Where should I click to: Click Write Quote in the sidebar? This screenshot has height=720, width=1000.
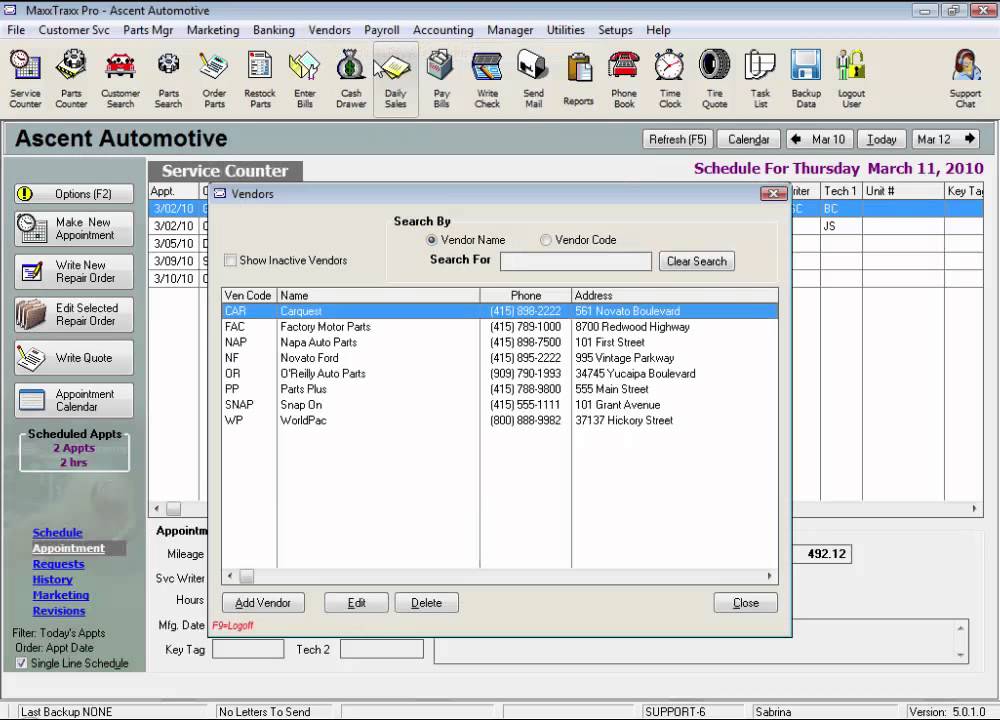(74, 358)
